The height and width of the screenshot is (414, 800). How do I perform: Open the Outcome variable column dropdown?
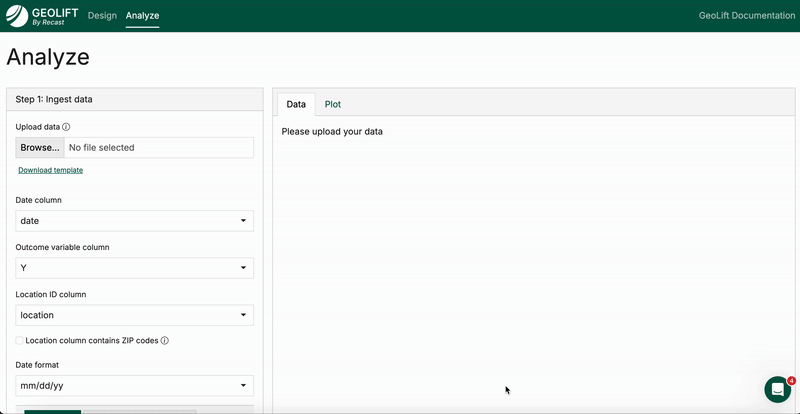[x=134, y=268]
